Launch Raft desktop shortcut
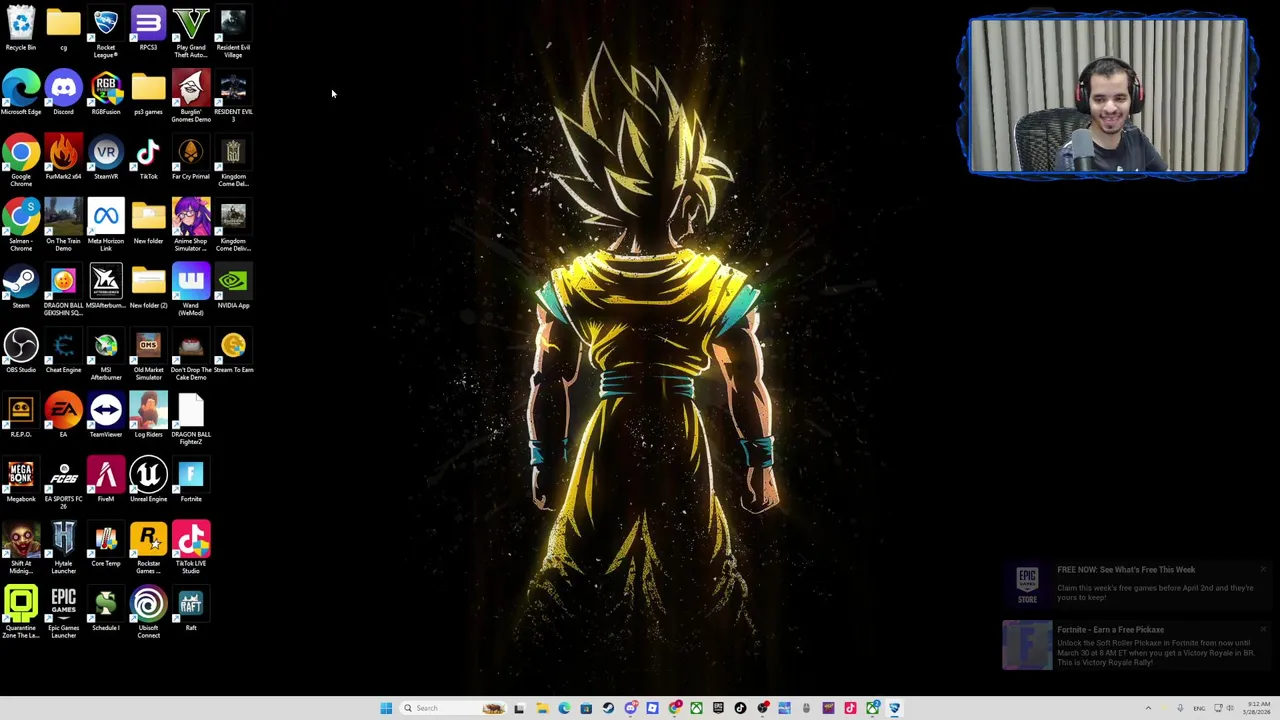This screenshot has height=720, width=1280. tap(191, 610)
